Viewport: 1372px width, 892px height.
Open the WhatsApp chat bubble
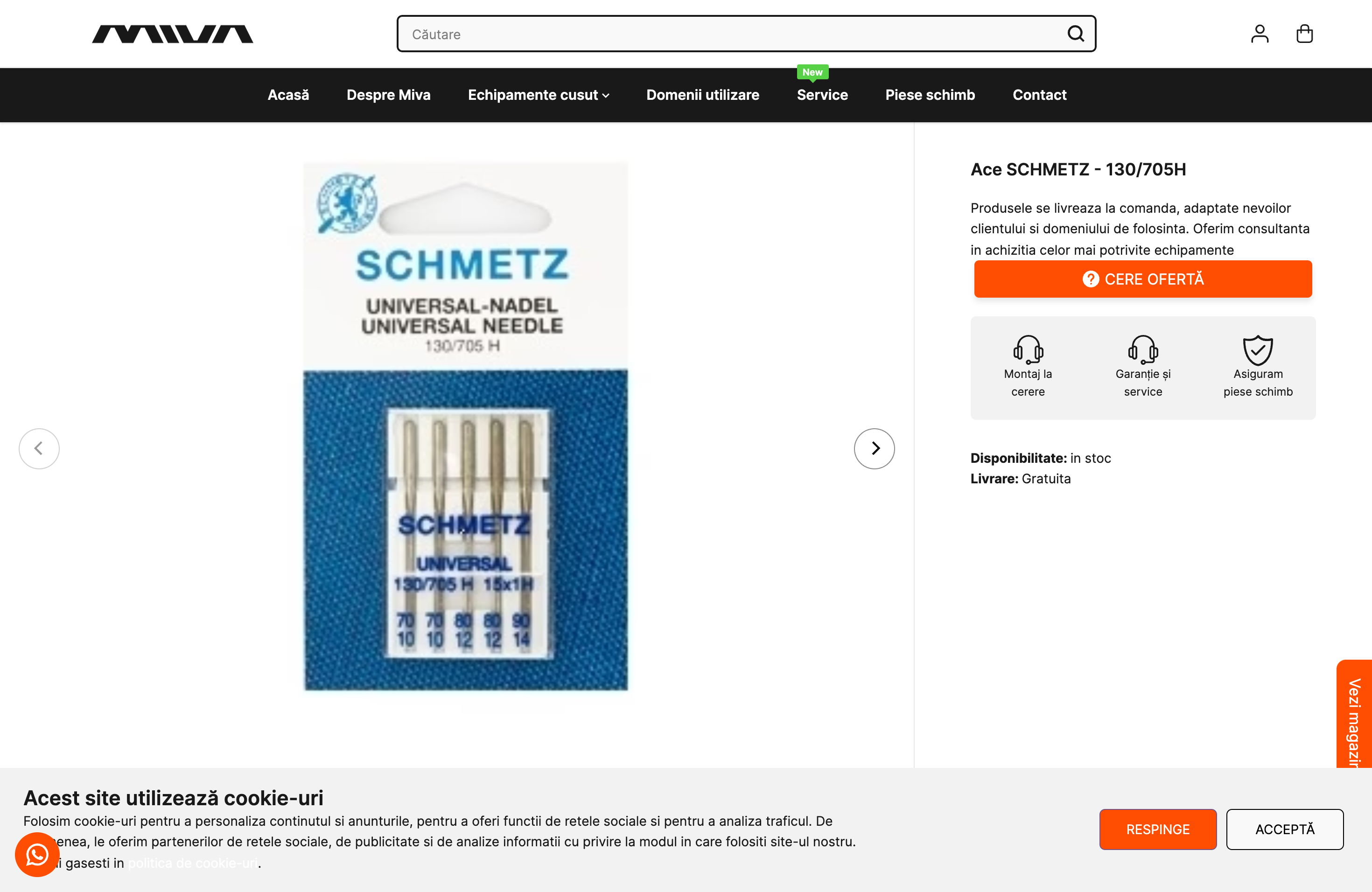(x=37, y=855)
